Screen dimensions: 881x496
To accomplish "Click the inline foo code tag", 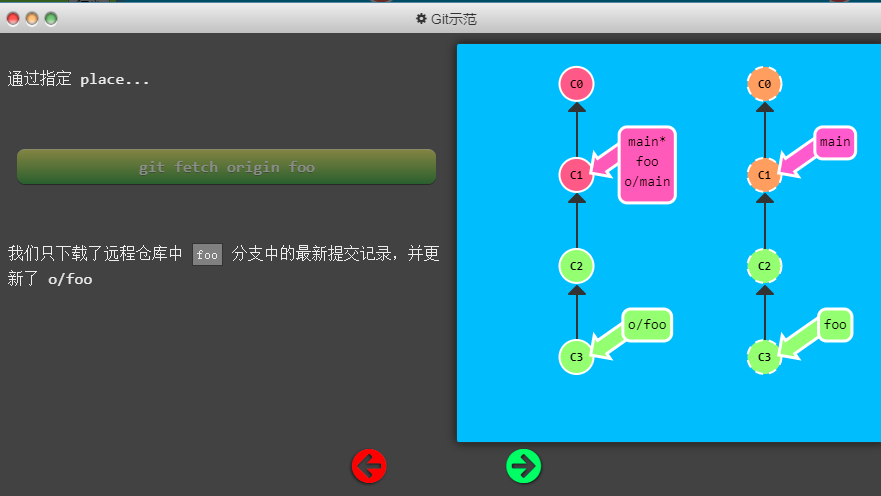I will [x=207, y=254].
